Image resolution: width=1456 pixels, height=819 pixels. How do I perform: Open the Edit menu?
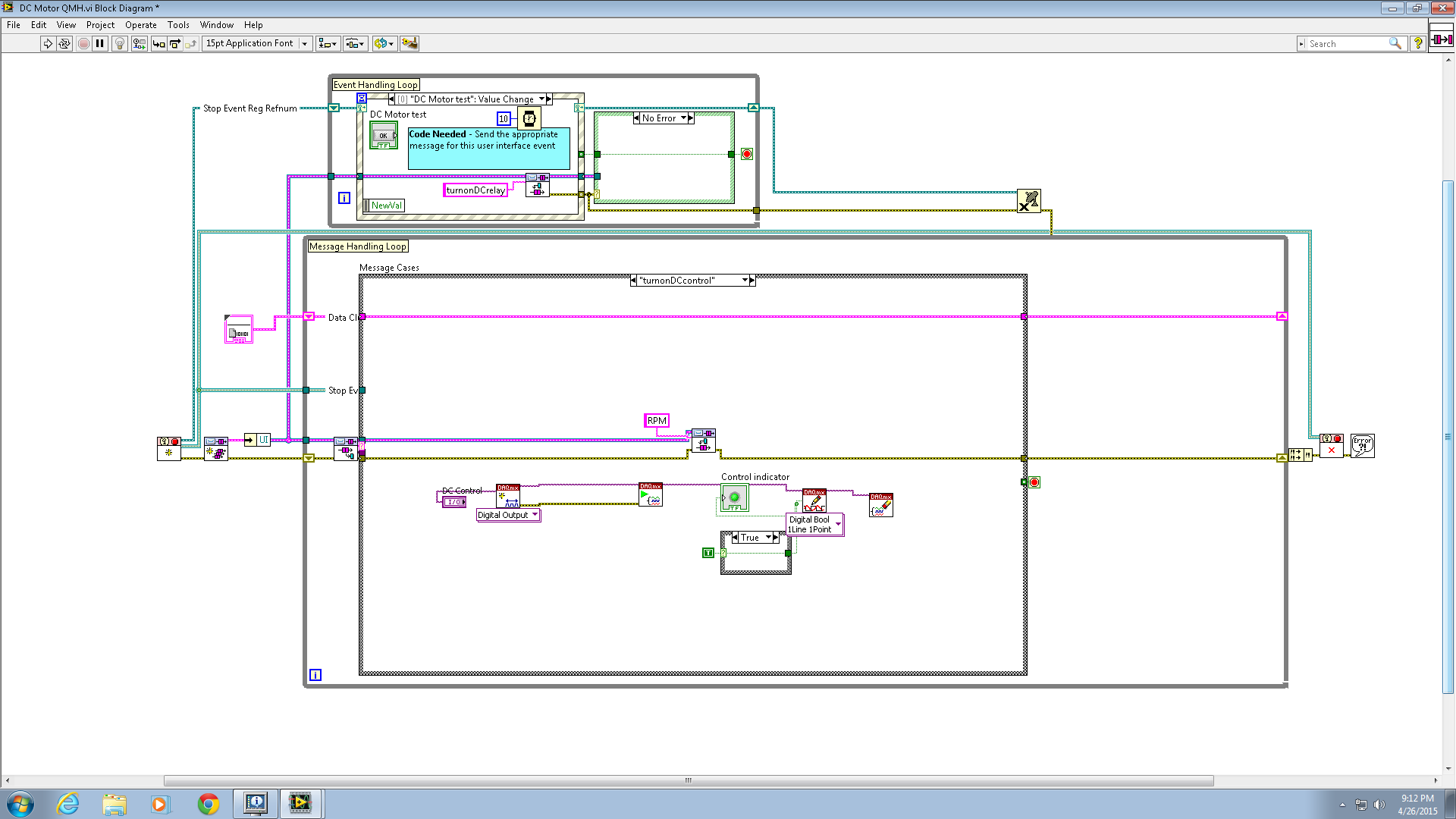click(39, 25)
